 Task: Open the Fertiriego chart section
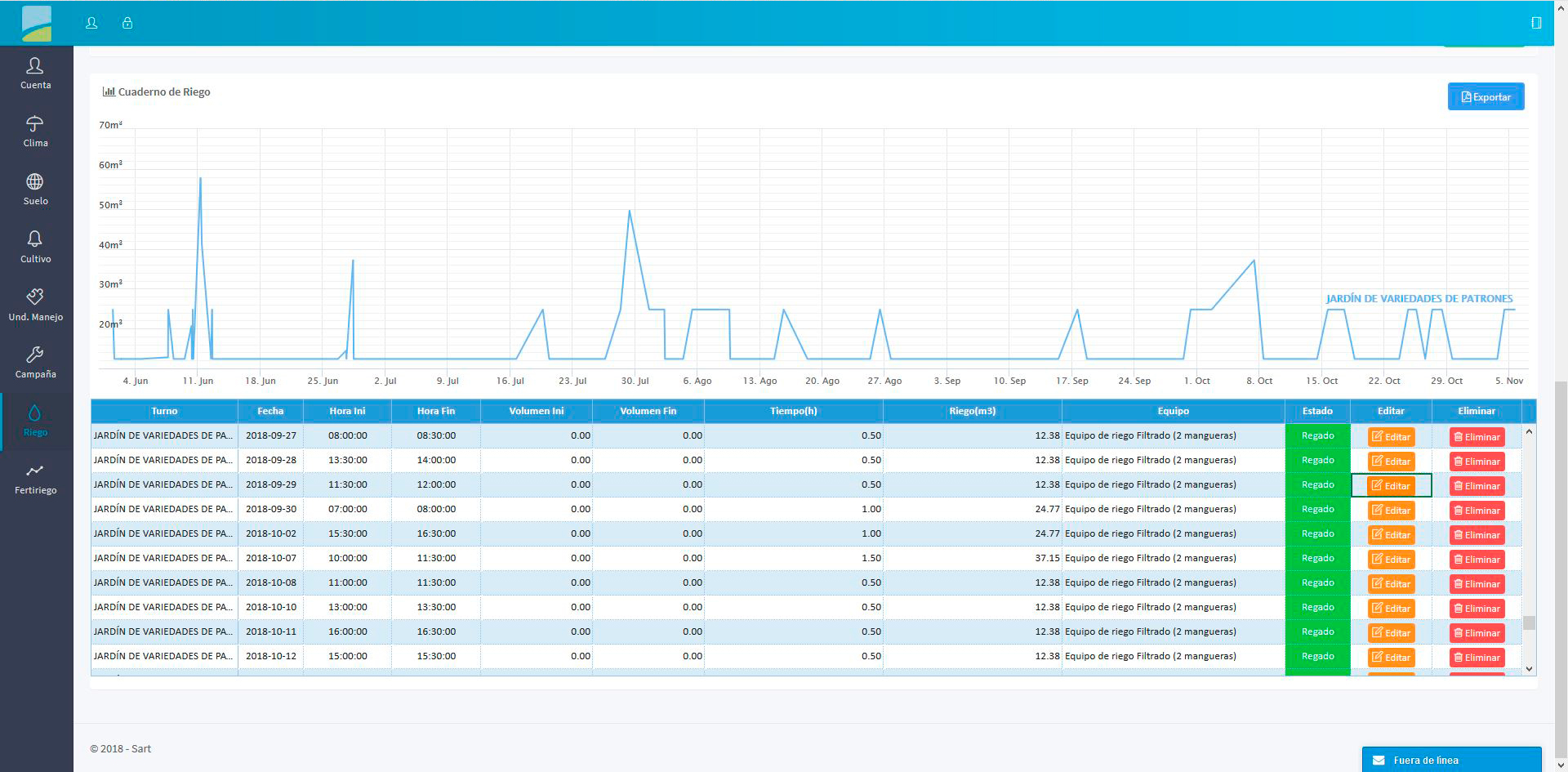[36, 480]
